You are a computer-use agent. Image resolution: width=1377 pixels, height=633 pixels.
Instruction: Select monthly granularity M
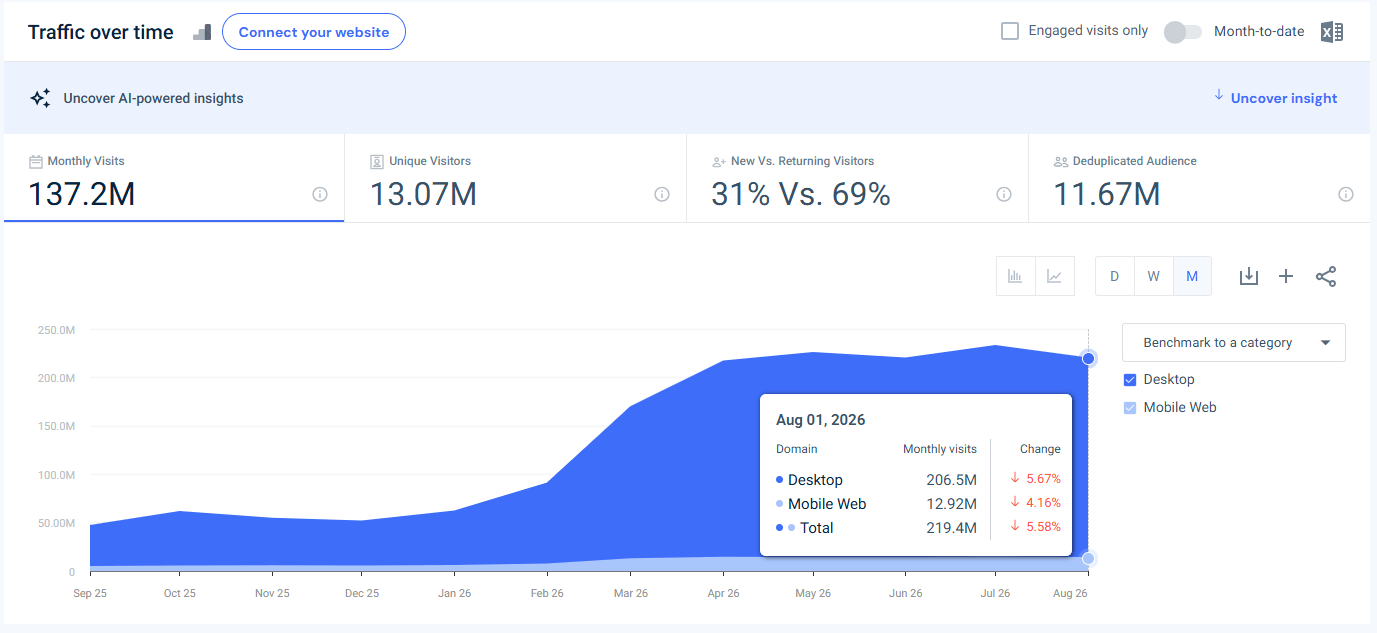(x=1192, y=276)
